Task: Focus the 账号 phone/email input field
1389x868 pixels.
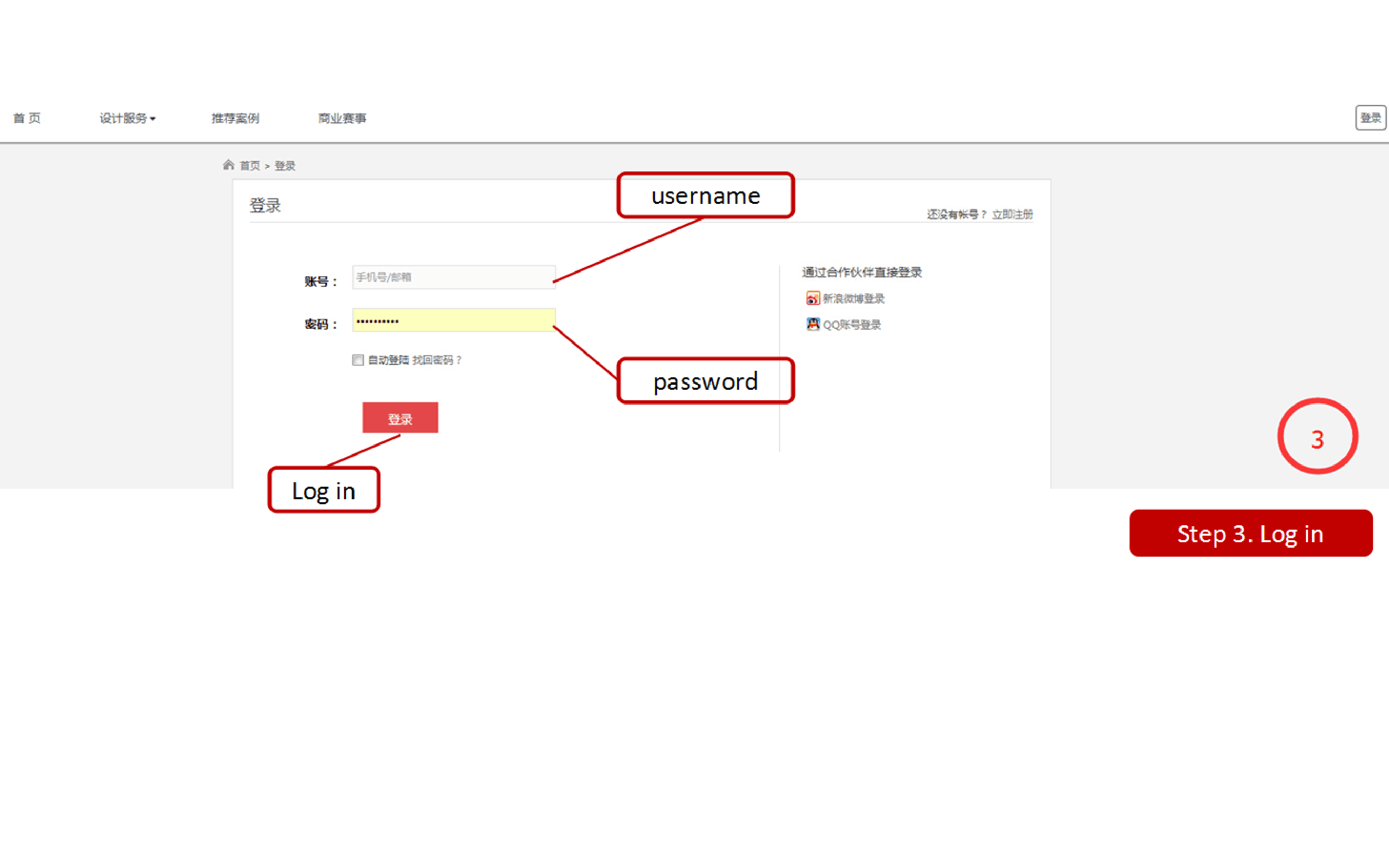Action: (x=453, y=277)
